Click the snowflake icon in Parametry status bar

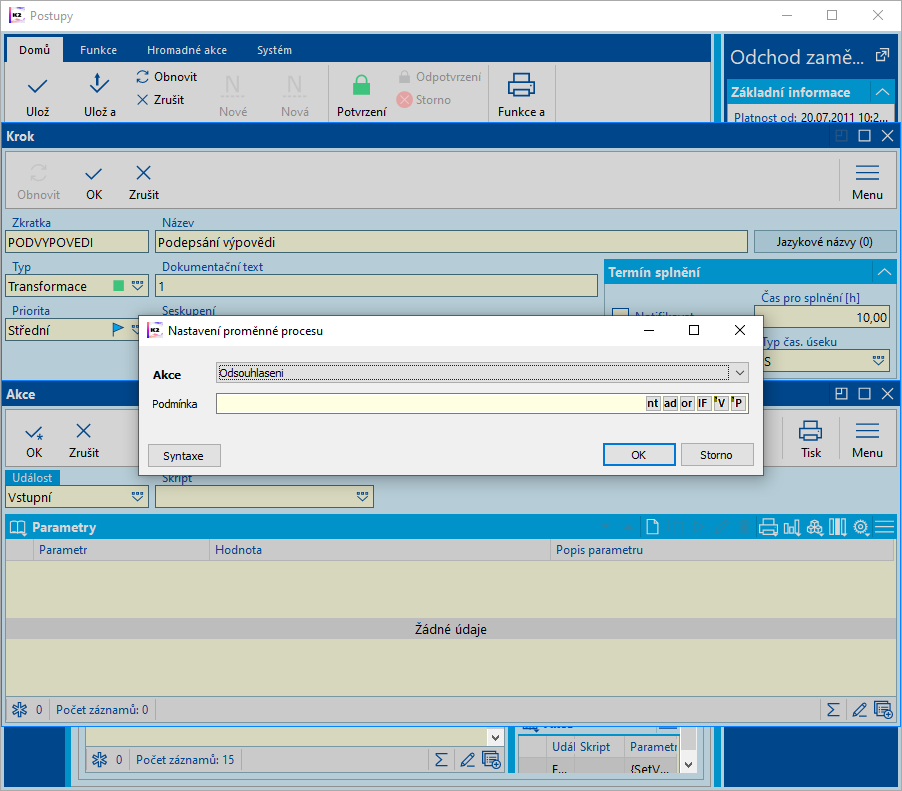click(x=20, y=710)
